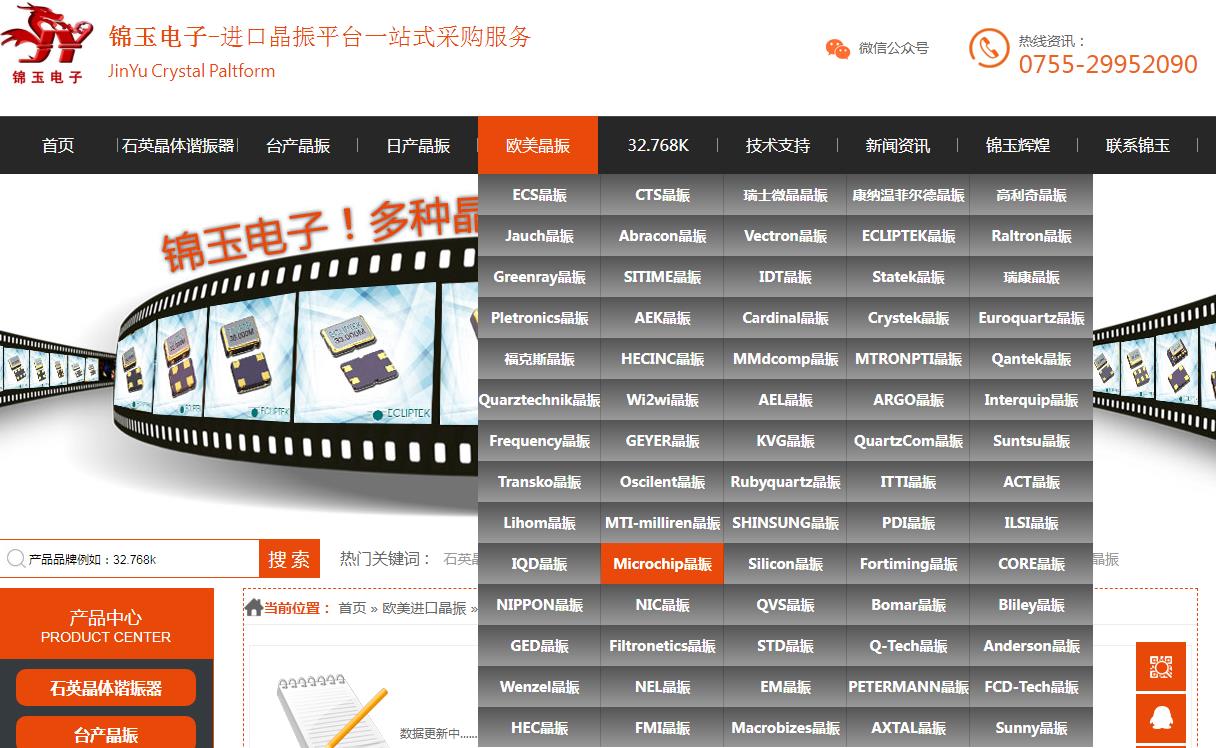Viewport: 1216px width, 748px height.
Task: Click the search magnifier icon
Action: click(x=15, y=559)
